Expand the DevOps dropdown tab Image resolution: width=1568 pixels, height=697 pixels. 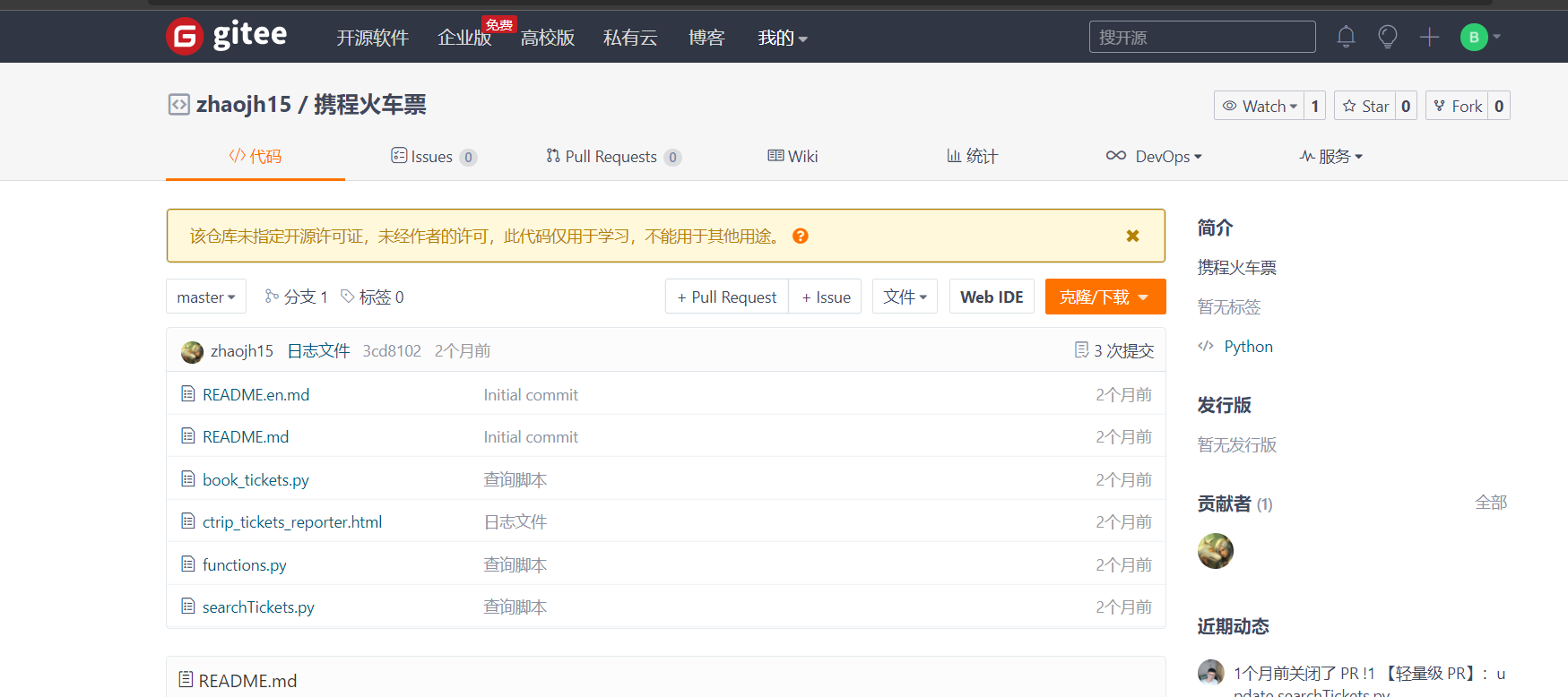[1154, 156]
